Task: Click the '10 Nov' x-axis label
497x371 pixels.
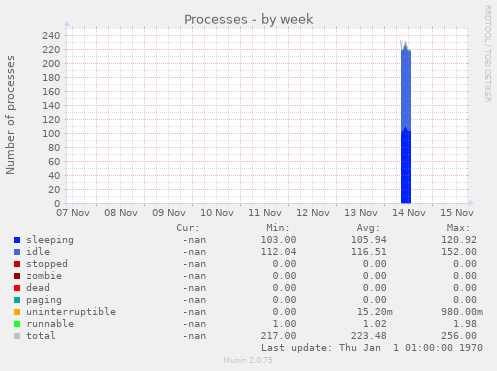Action: (x=217, y=213)
